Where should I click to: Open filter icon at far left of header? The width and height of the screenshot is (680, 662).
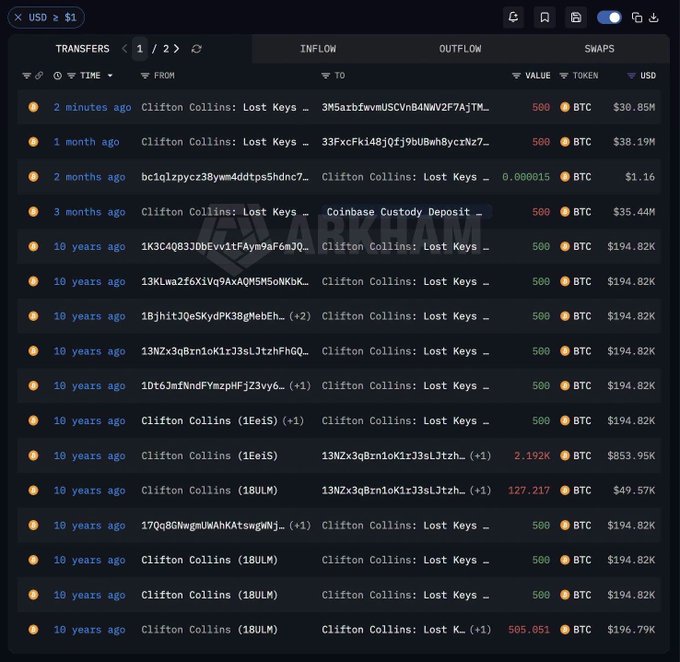point(26,76)
